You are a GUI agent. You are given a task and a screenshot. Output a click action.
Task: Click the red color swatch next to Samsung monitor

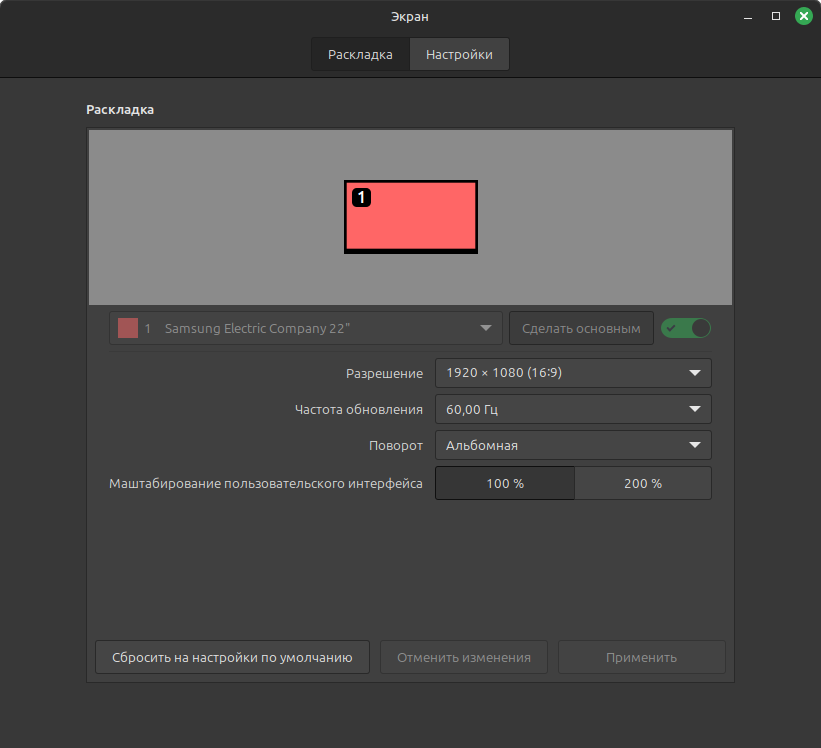[x=128, y=328]
